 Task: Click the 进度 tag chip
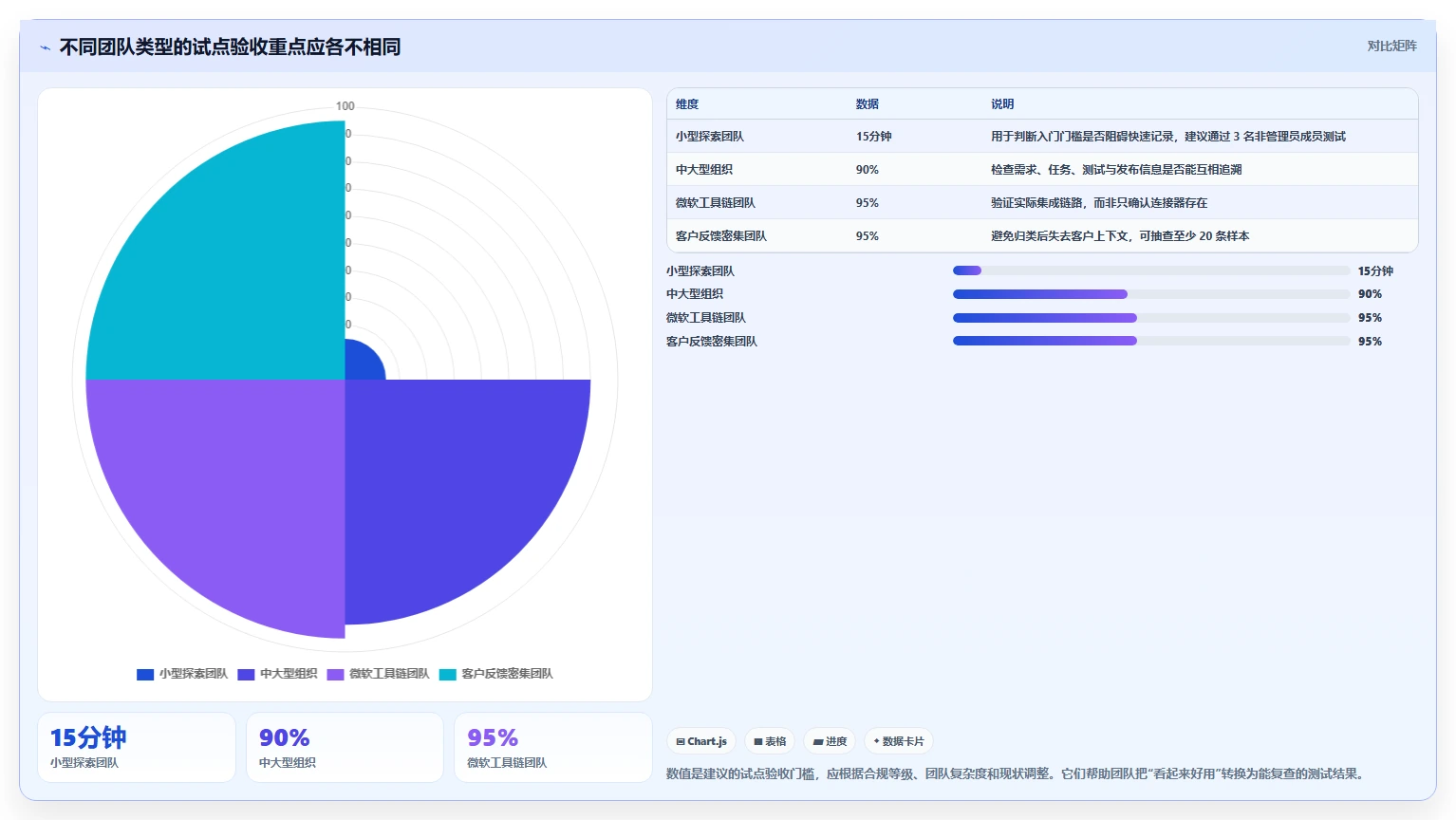tap(830, 741)
